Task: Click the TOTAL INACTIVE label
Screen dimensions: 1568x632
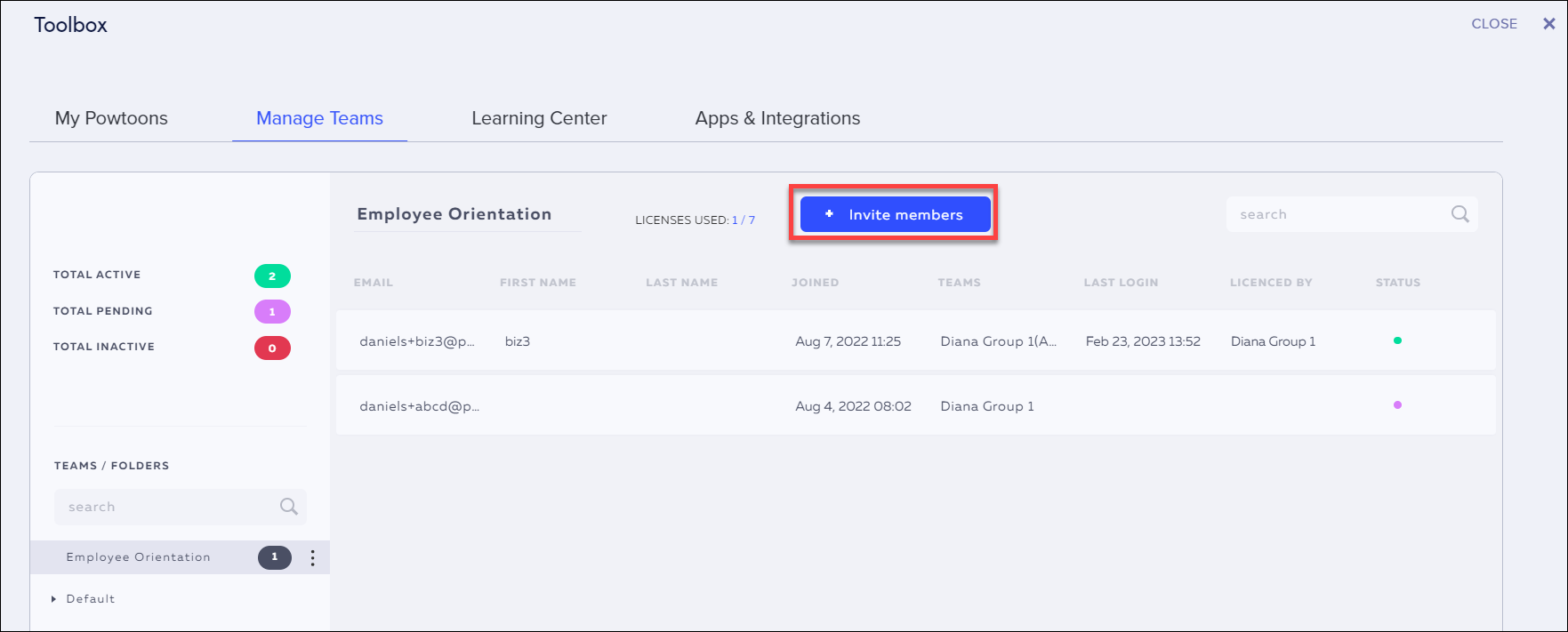Action: point(104,347)
